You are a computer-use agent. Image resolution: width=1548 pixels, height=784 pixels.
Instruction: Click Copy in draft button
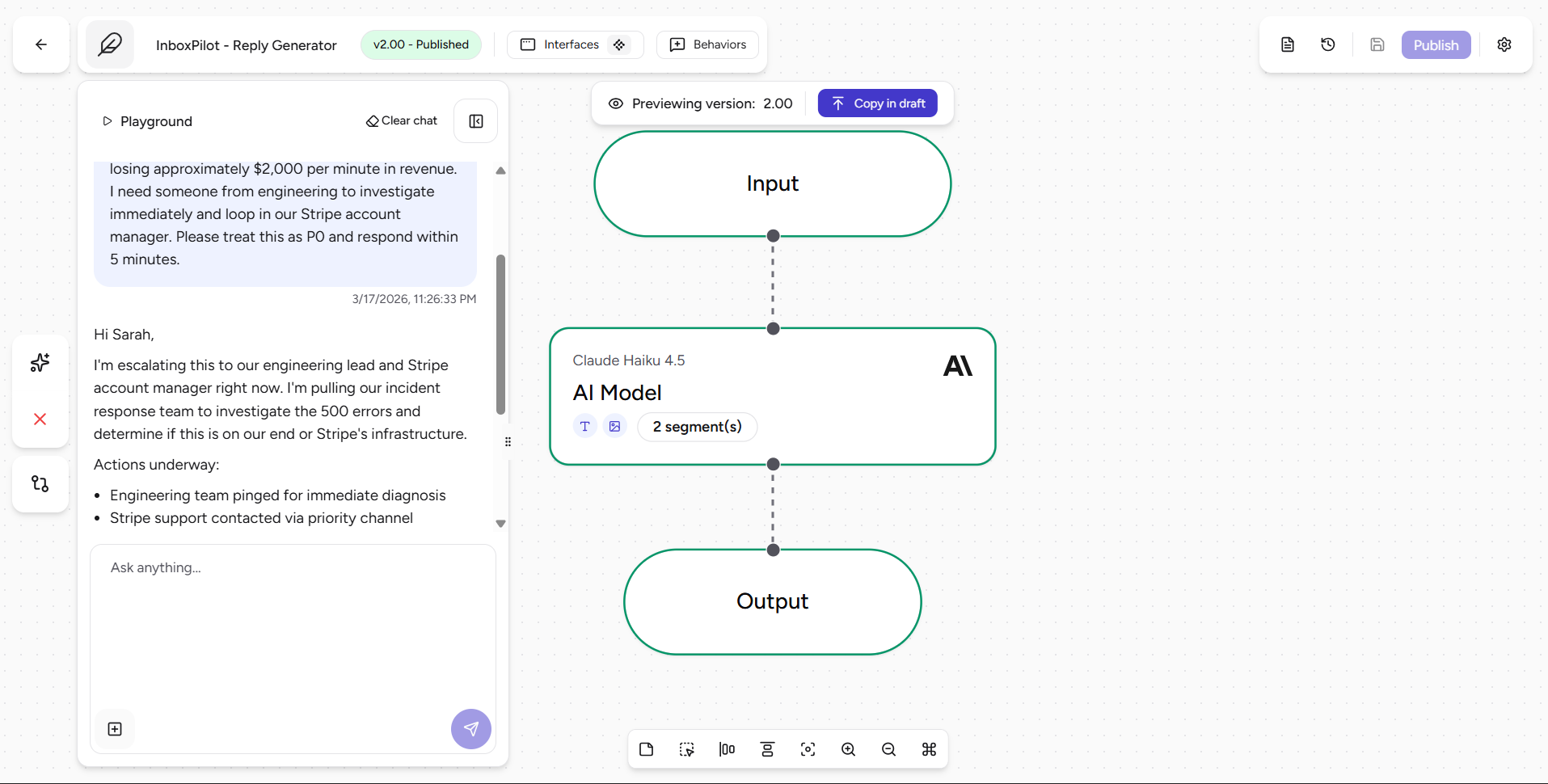point(878,103)
